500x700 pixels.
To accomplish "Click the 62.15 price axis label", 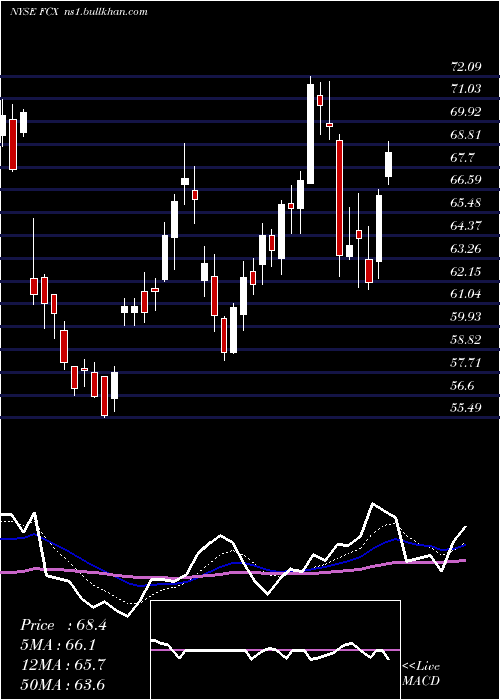I will pos(466,271).
